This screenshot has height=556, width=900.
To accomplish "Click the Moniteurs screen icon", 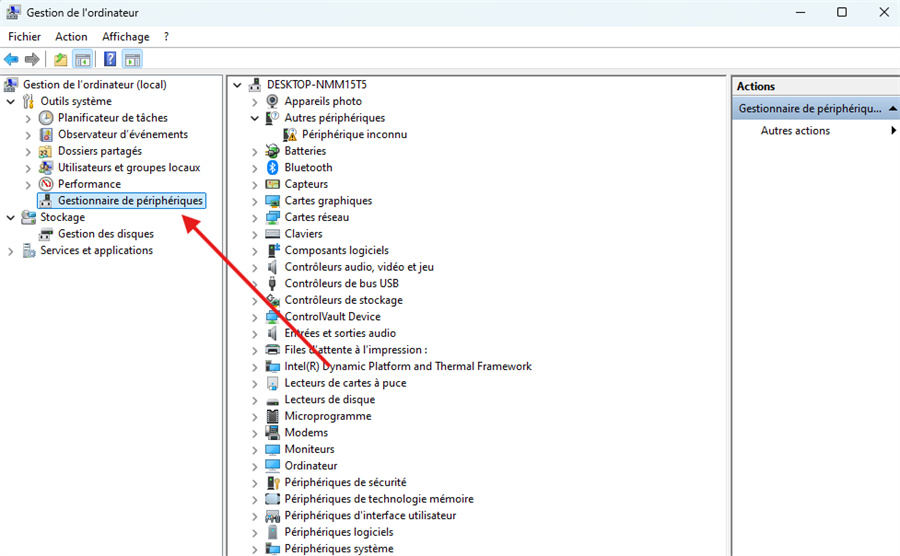I will tap(273, 449).
